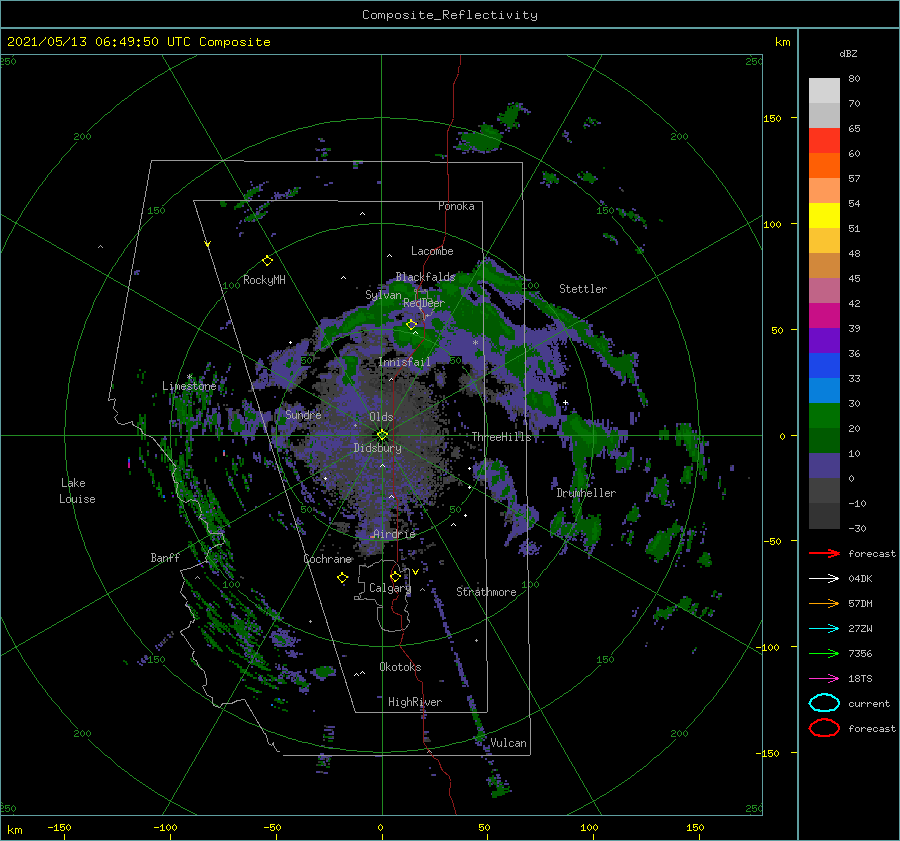The height and width of the screenshot is (841, 900).
Task: Click the Limestone label
Action: coord(189,386)
